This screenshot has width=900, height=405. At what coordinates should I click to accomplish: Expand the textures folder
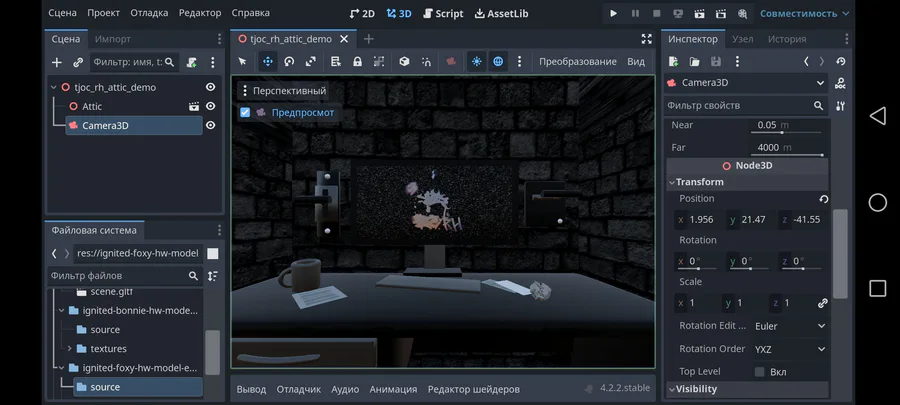69,349
